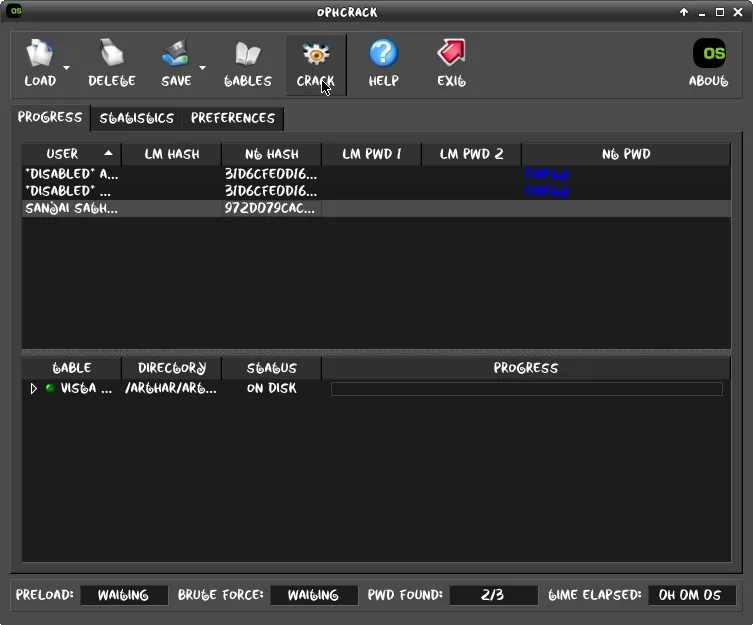Screen dimensions: 753x625
Task: Click the /arthar/art... directory cell
Action: [x=171, y=388]
